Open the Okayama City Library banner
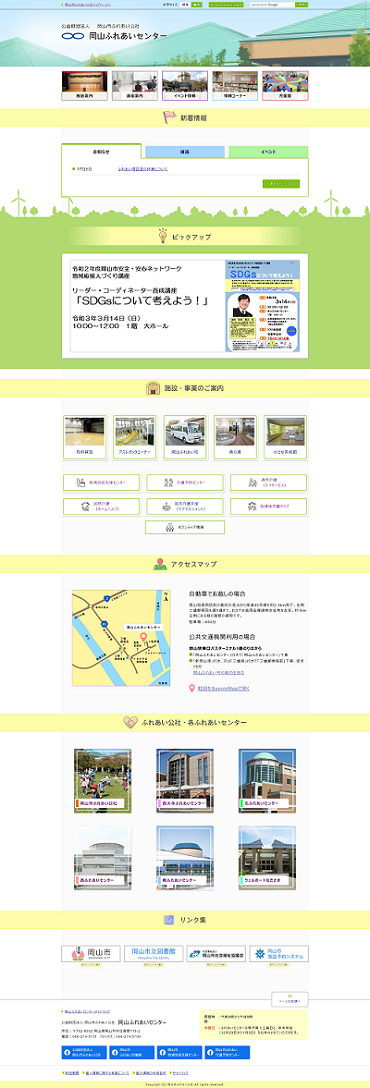The width and height of the screenshot is (370, 1088). coord(153,953)
